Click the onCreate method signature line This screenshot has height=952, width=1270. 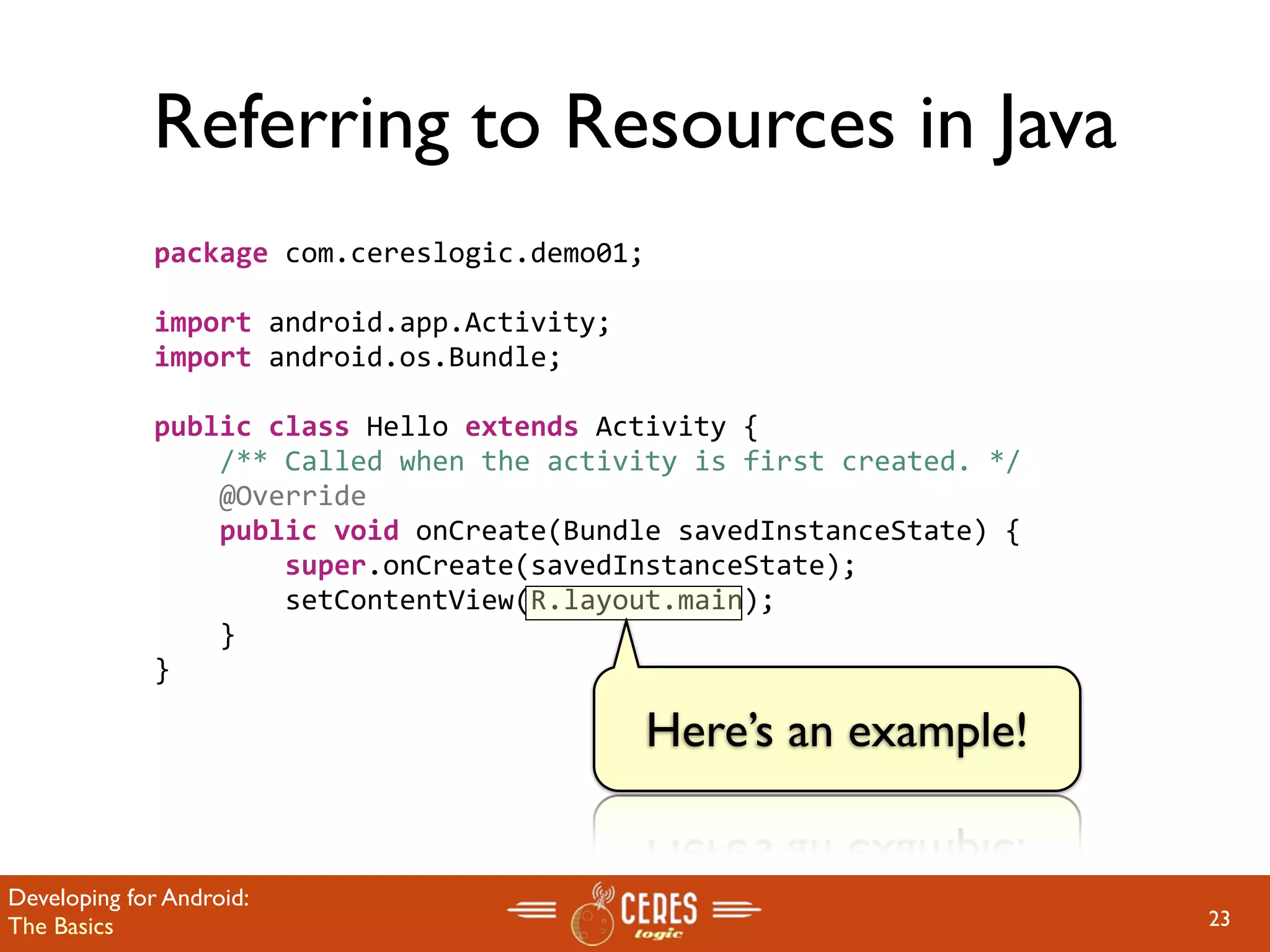point(619,531)
